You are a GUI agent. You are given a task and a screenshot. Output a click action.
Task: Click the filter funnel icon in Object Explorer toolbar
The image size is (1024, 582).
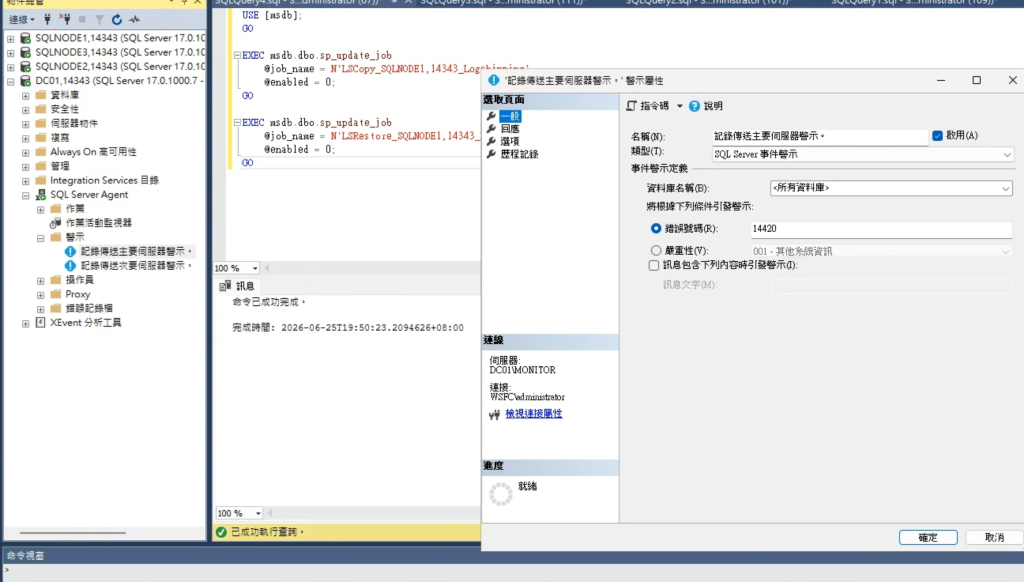pyautogui.click(x=99, y=20)
